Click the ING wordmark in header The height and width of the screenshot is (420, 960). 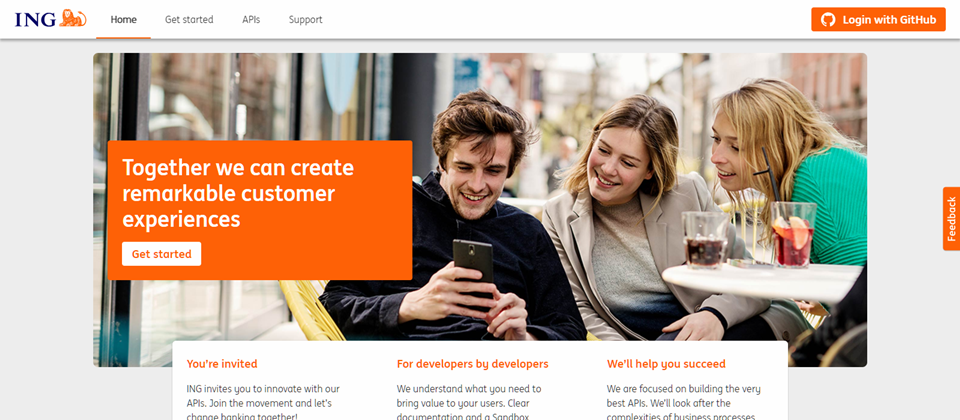[x=36, y=19]
